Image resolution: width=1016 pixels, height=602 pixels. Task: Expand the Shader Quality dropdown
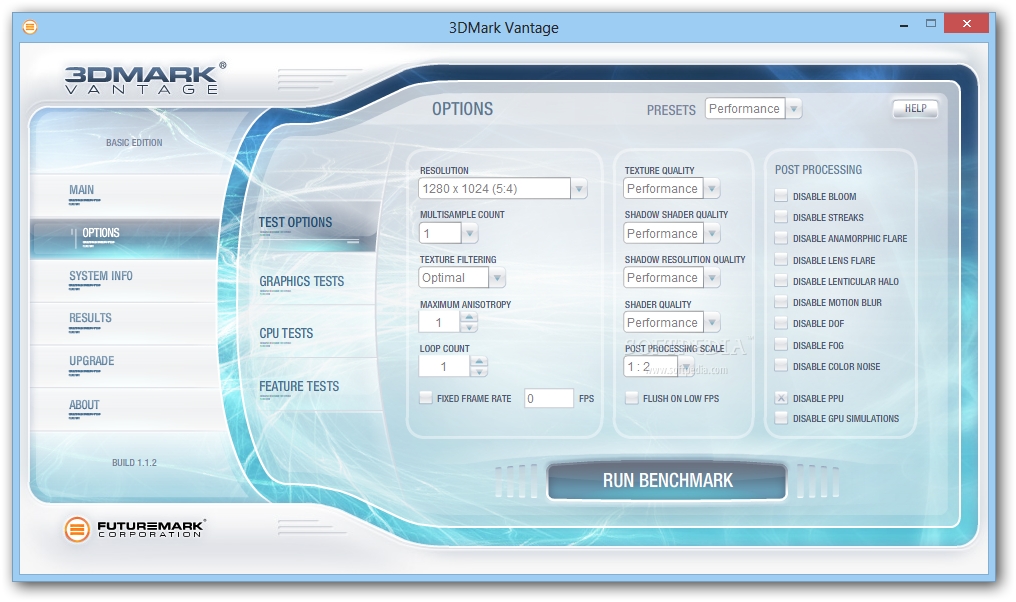click(x=712, y=323)
